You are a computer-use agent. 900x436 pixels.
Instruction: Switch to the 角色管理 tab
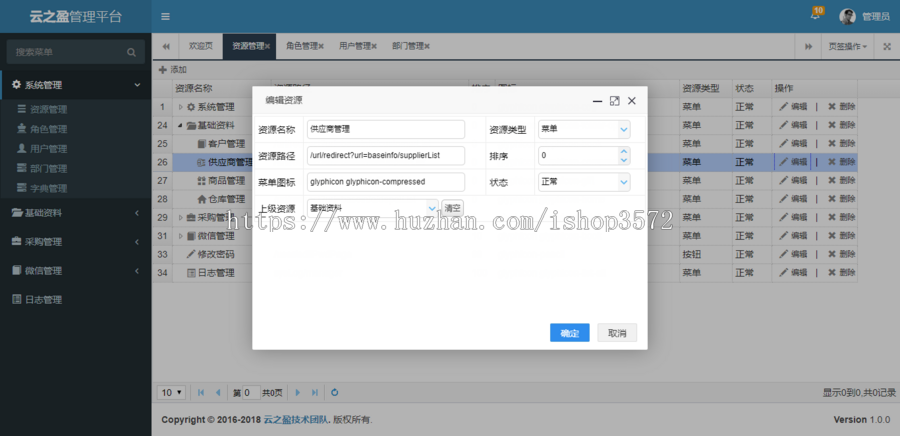tap(302, 46)
